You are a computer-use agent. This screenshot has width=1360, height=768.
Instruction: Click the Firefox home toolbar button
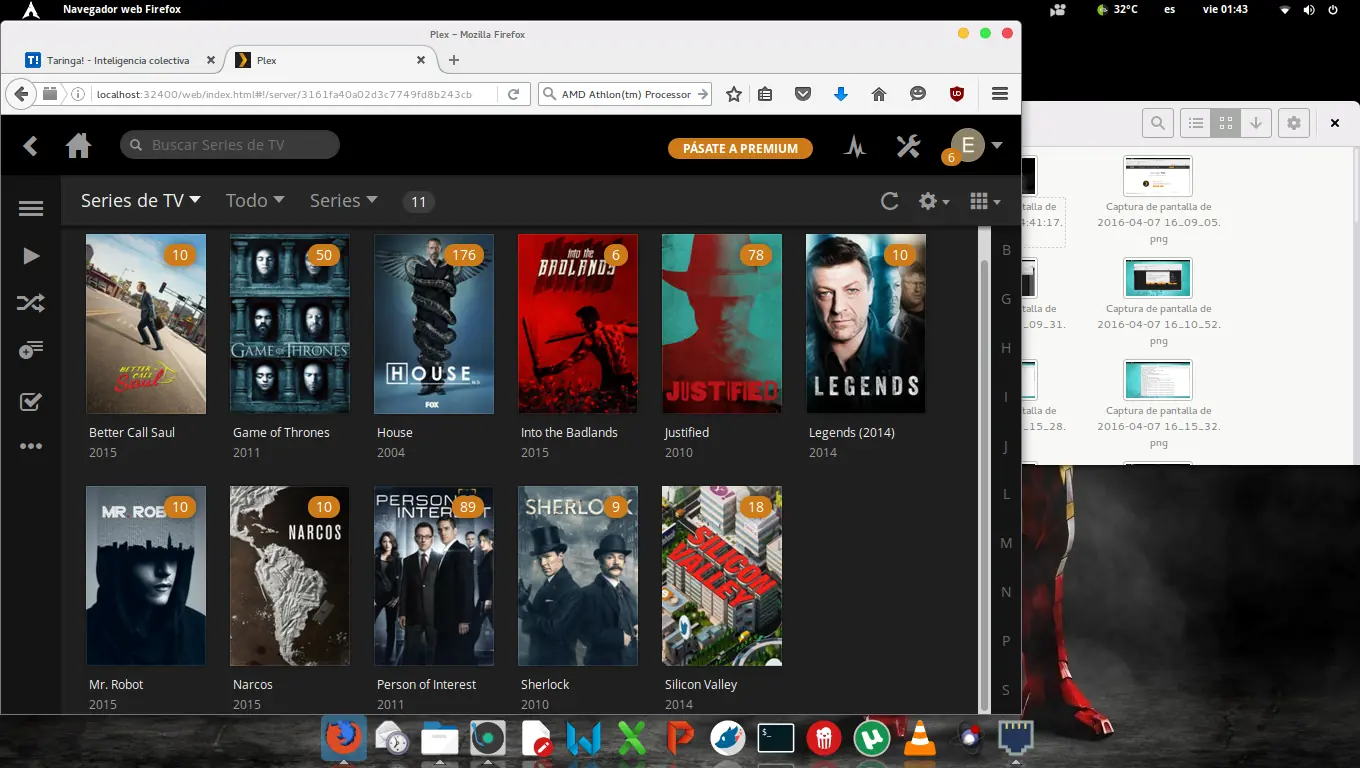click(879, 94)
